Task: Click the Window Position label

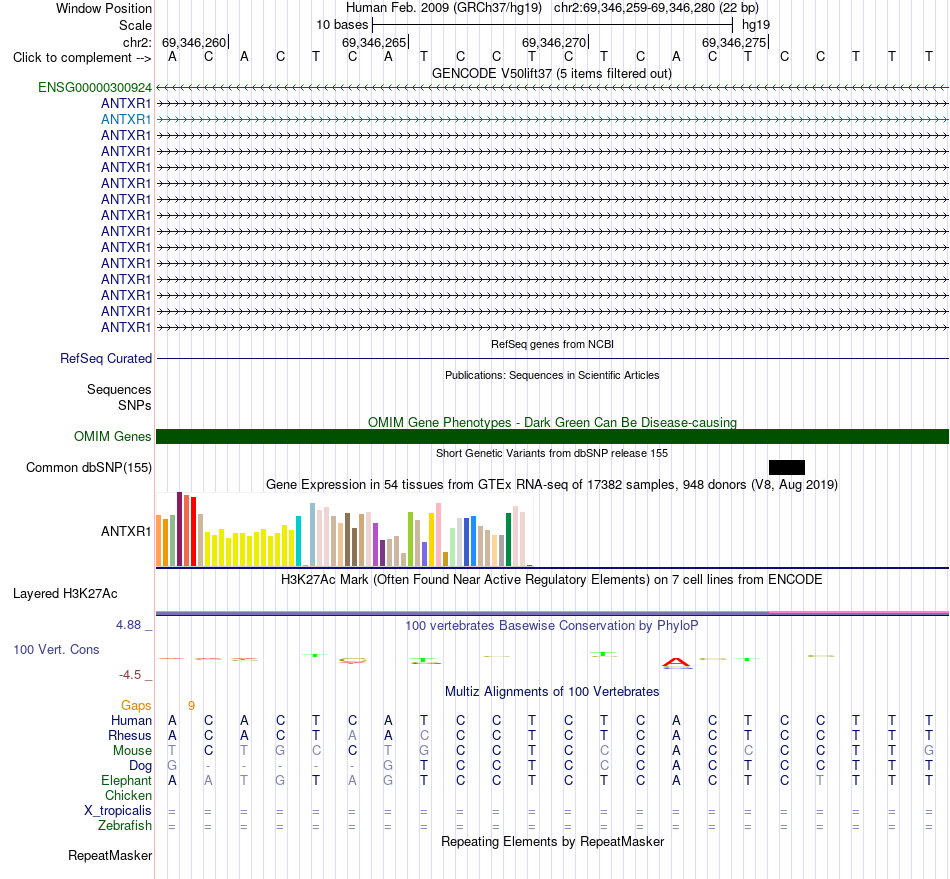Action: 104,8
